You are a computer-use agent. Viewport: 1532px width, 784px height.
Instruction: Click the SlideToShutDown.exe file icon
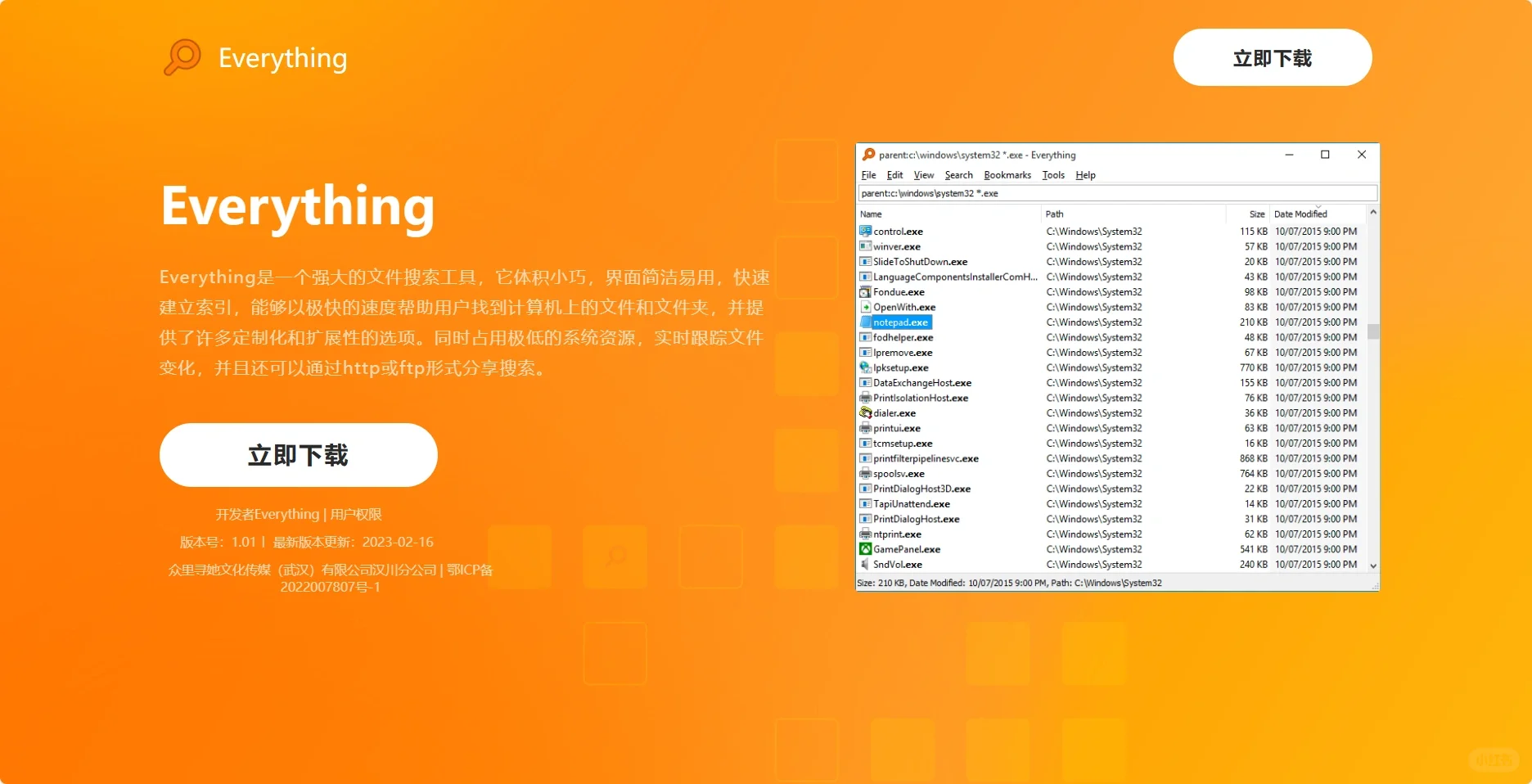(x=865, y=262)
